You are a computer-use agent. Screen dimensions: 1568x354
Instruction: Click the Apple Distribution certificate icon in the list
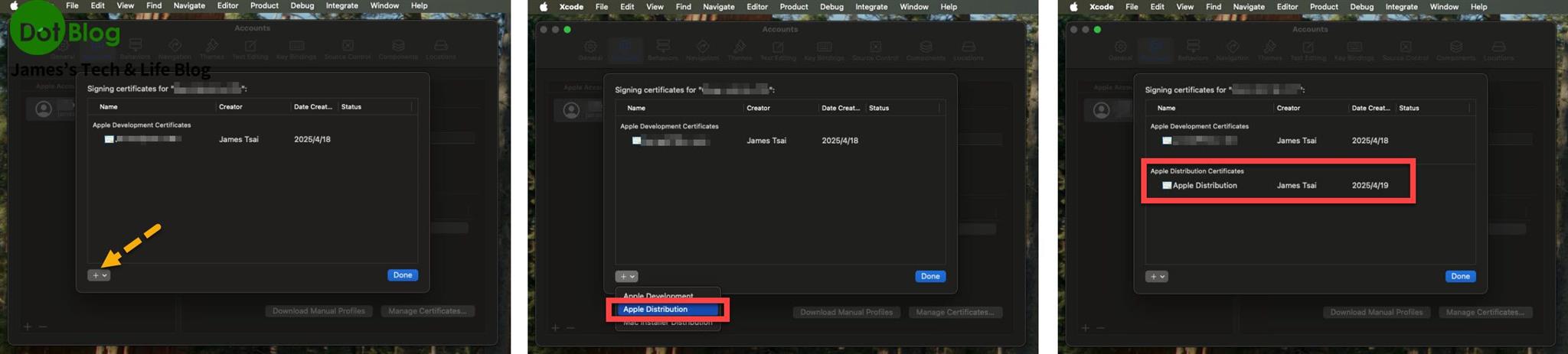[1167, 186]
